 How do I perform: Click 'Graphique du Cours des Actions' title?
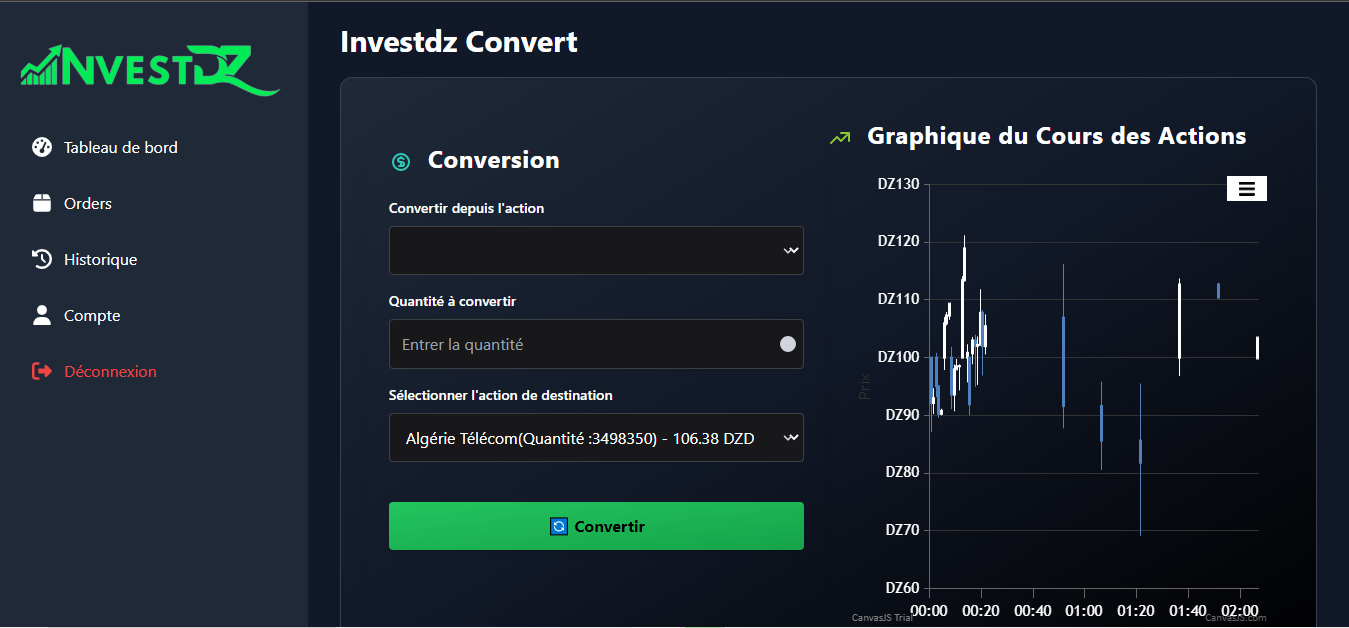click(1056, 136)
